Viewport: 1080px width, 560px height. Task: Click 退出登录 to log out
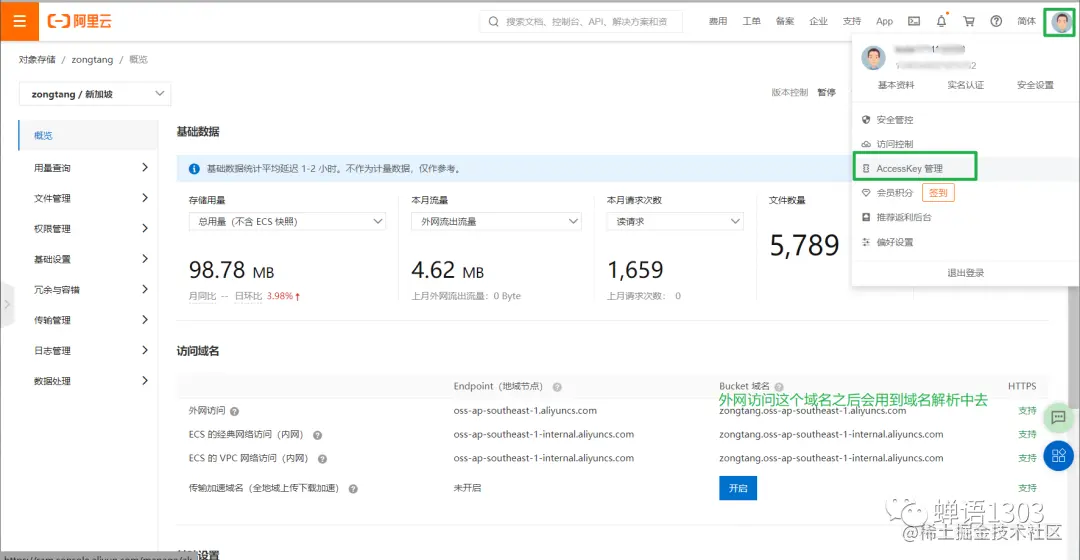pos(966,273)
